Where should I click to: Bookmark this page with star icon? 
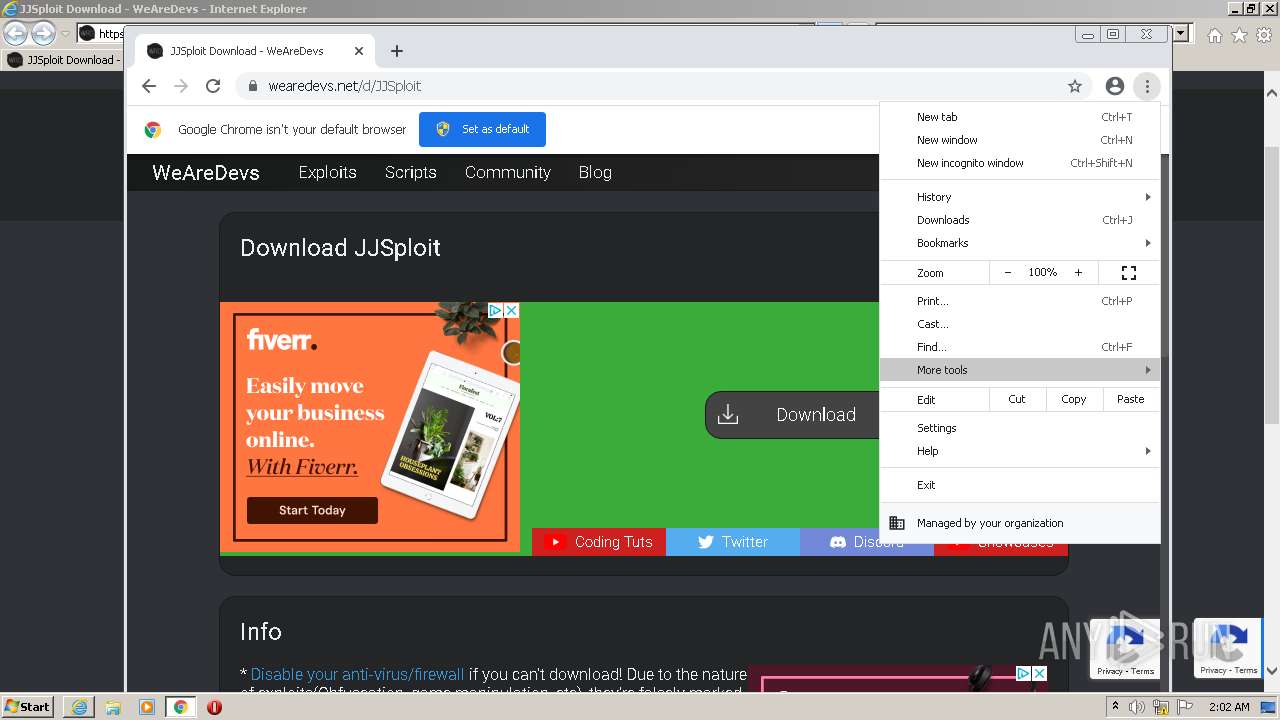pyautogui.click(x=1075, y=86)
